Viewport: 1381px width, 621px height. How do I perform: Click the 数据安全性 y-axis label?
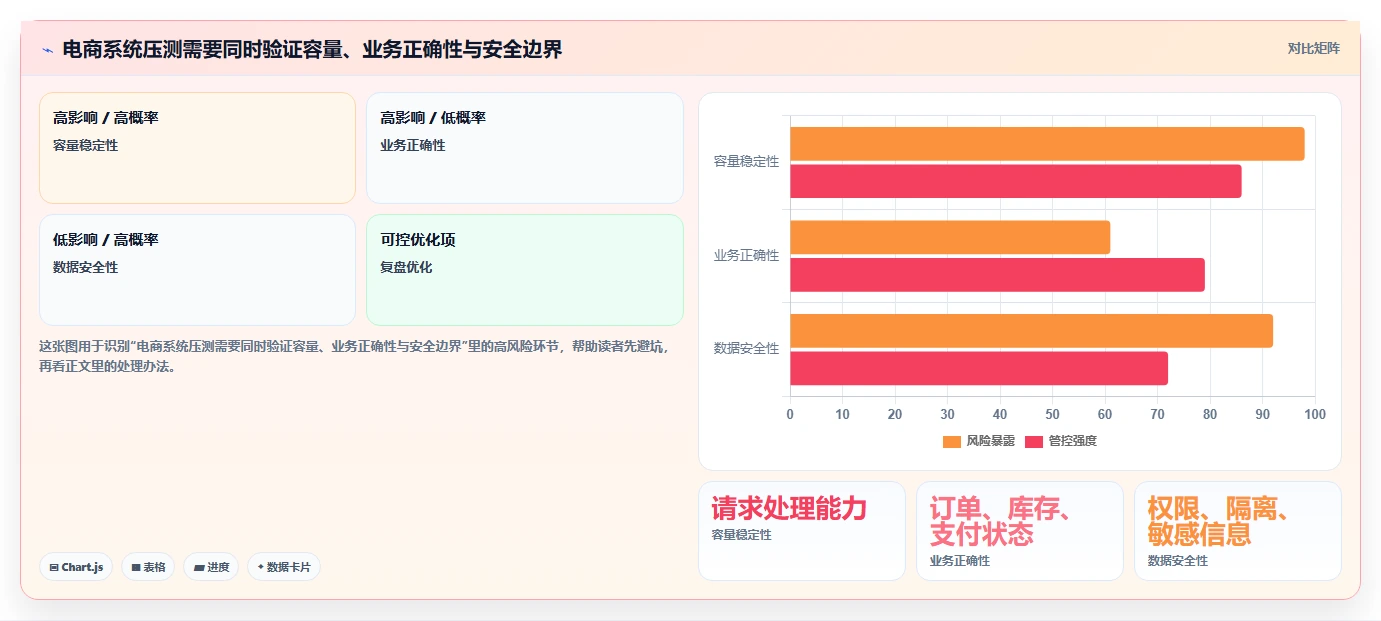pos(746,348)
